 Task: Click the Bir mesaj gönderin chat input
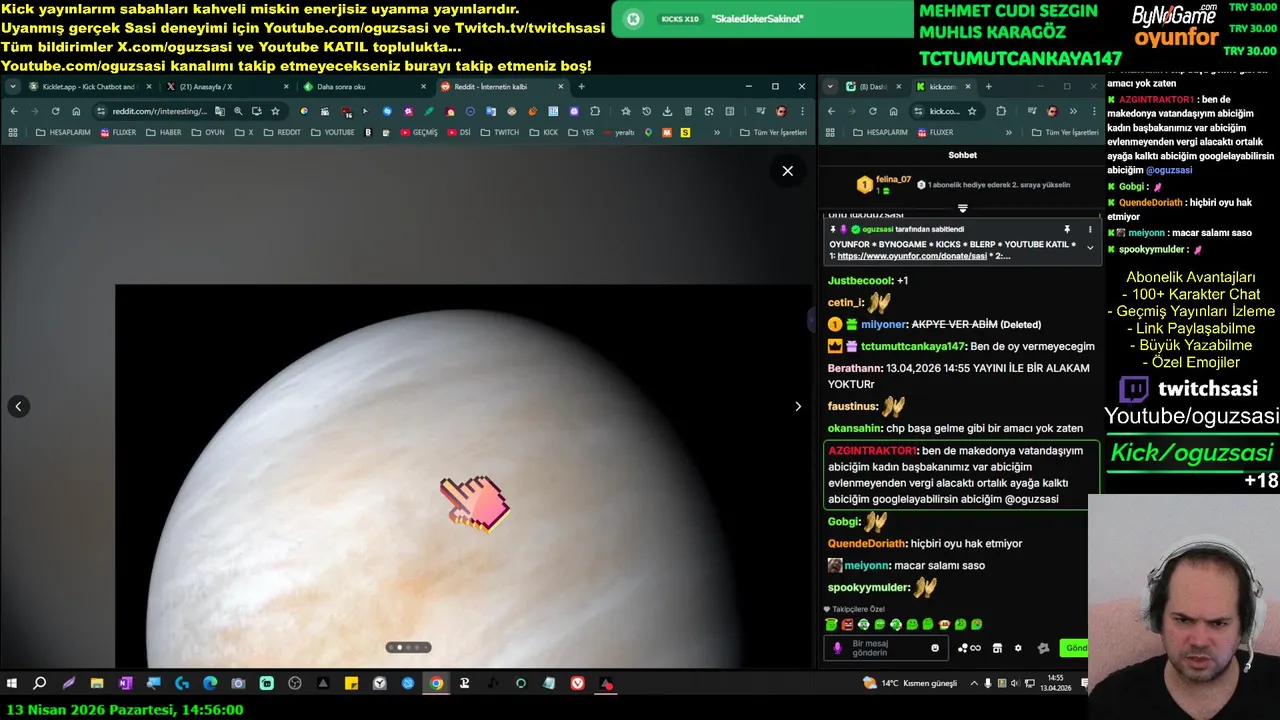point(886,648)
